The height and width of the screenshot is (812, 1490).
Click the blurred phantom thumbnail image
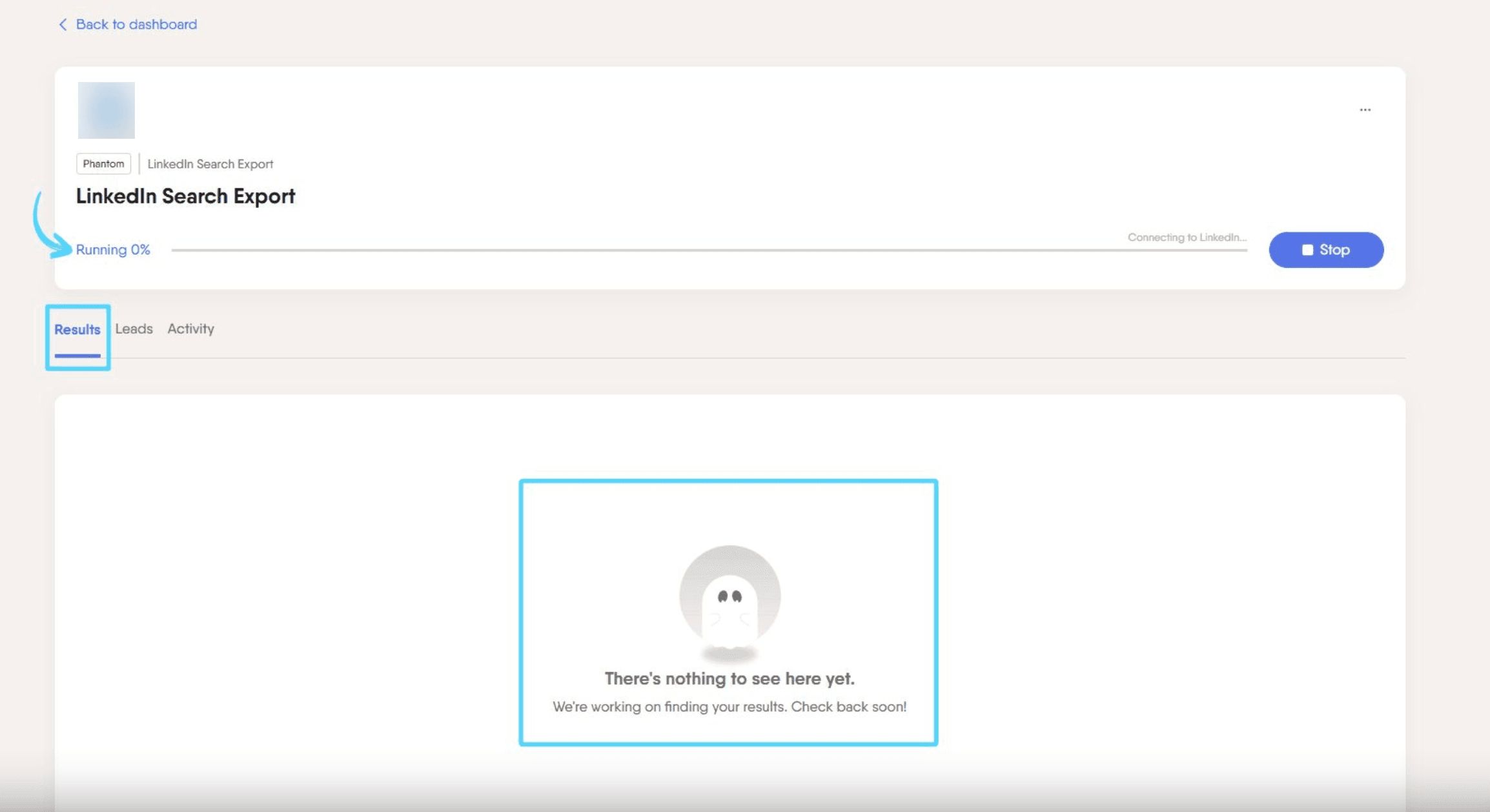[x=107, y=110]
